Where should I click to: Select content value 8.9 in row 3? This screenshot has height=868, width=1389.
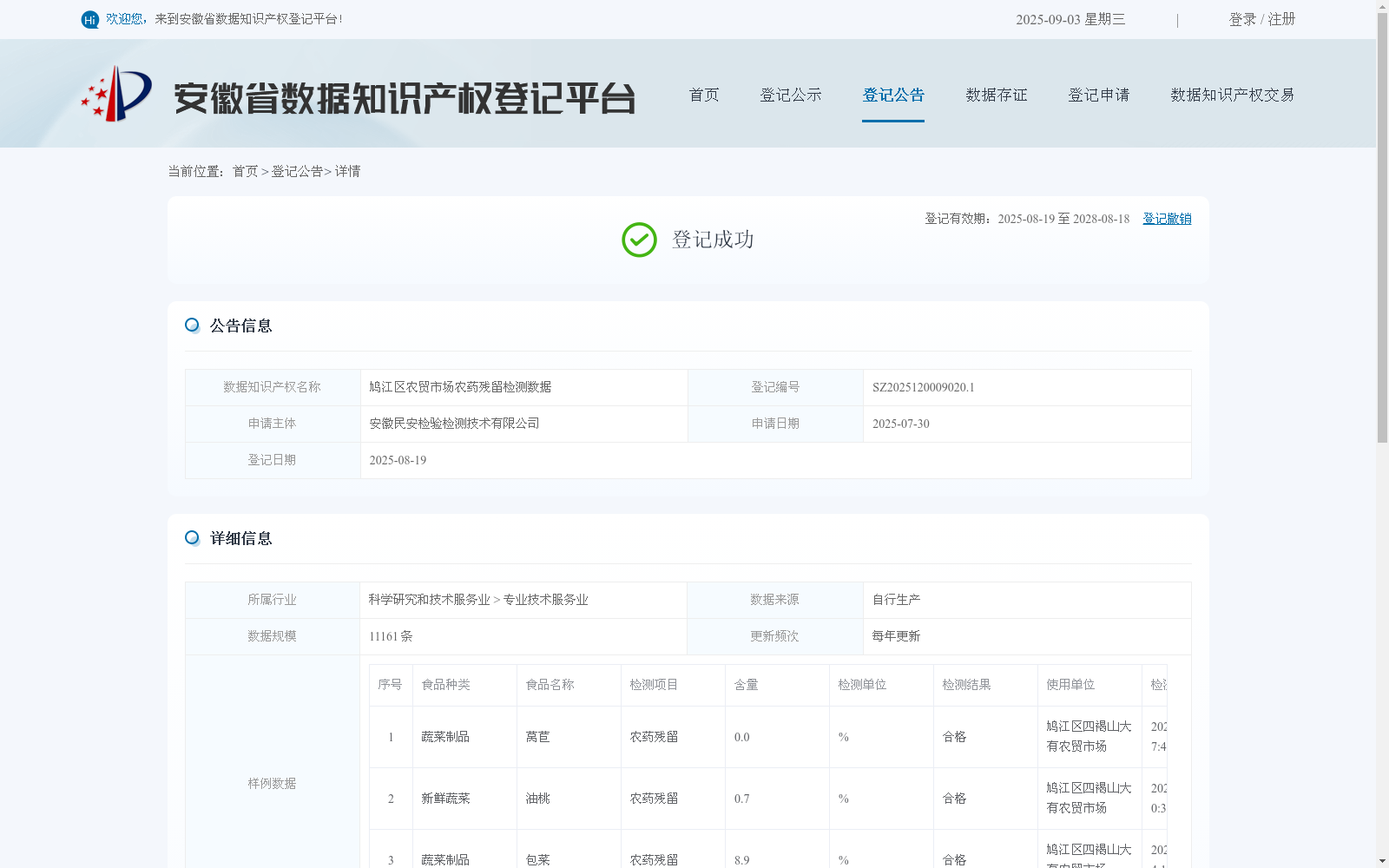coord(741,860)
